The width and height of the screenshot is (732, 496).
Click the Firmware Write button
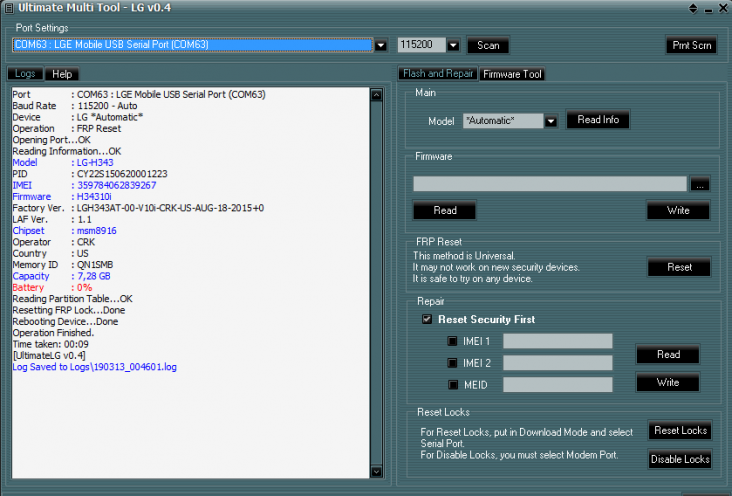click(x=678, y=211)
